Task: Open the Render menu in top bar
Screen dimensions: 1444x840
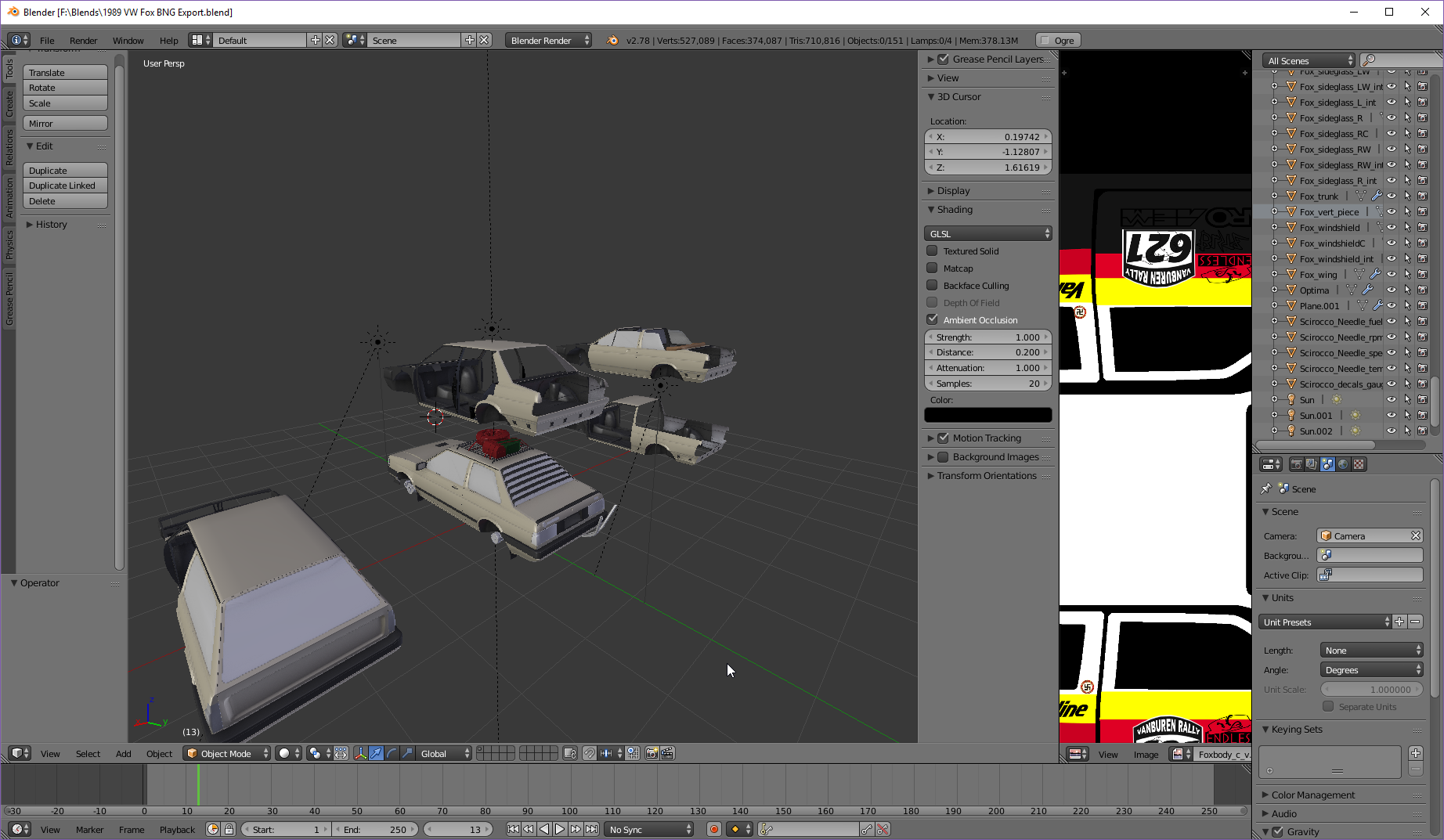Action: pyautogui.click(x=83, y=41)
